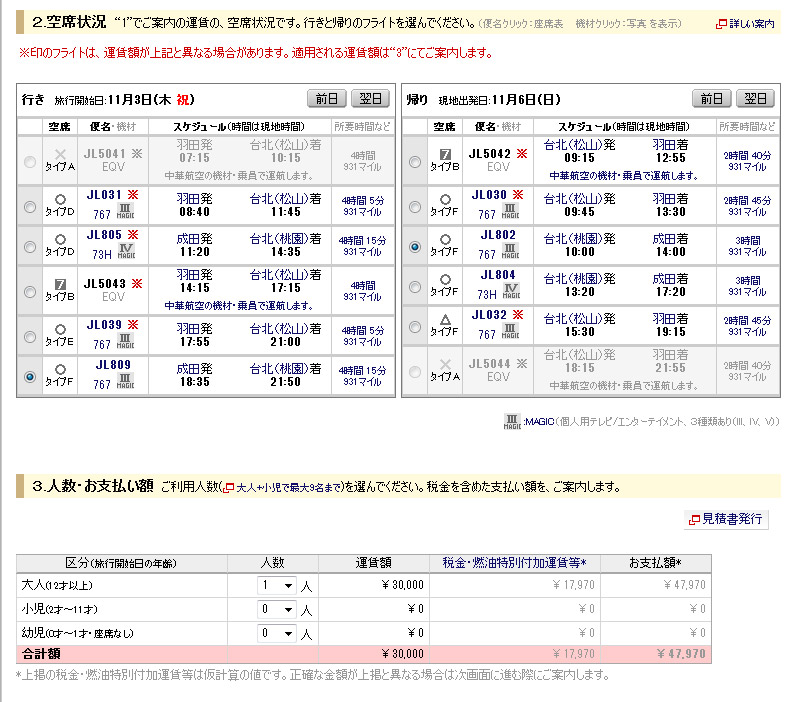Open the 詳しい案内 link
Screen dimensions: 805x702
click(745, 24)
